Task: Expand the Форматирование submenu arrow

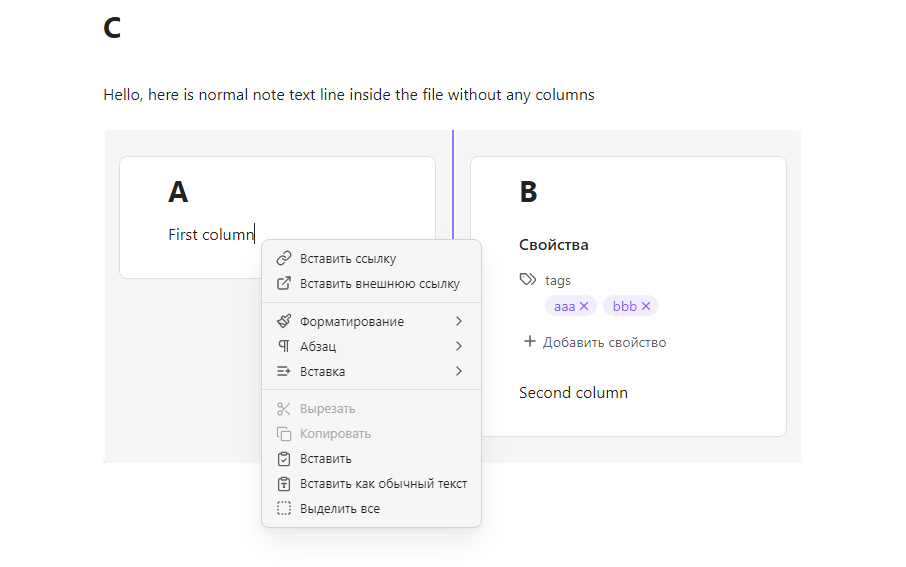Action: [459, 322]
